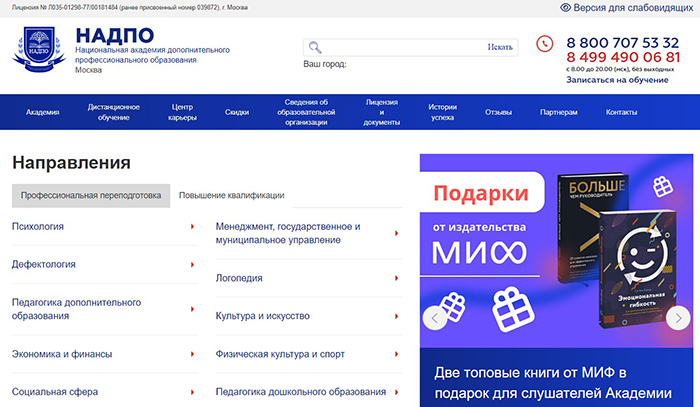Open Экономика и финансы direction
This screenshot has width=700, height=407.
(x=62, y=354)
